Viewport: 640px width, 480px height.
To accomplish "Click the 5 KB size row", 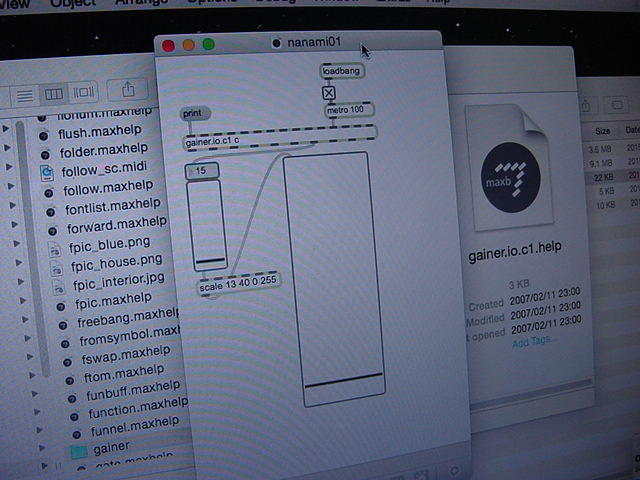I will coord(607,191).
